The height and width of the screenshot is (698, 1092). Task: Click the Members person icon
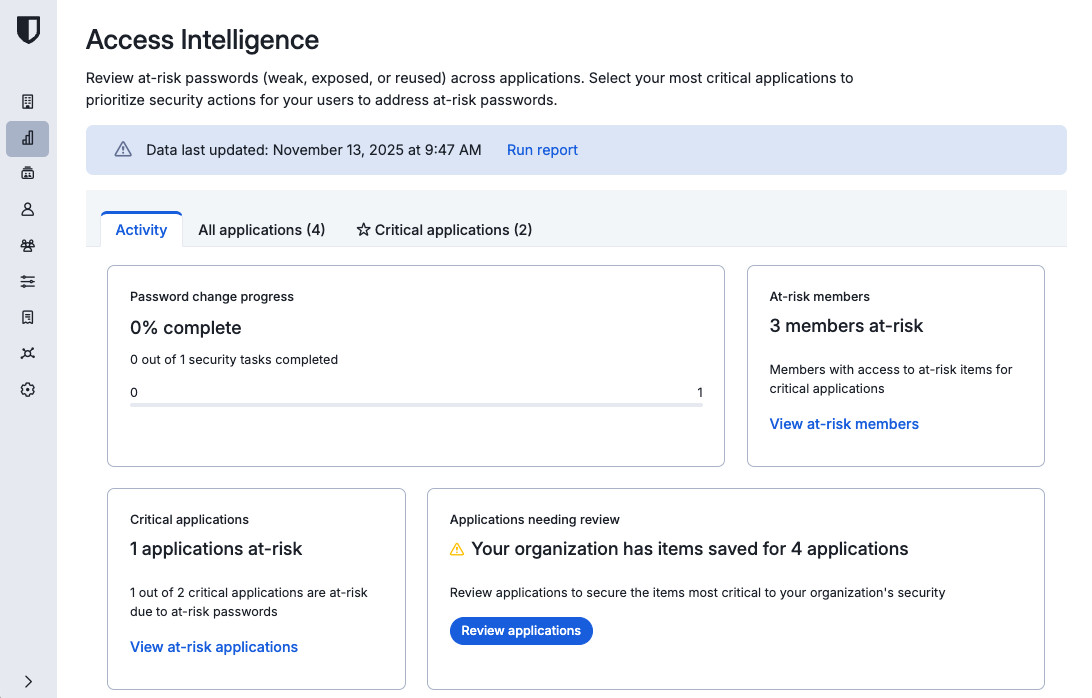27,209
